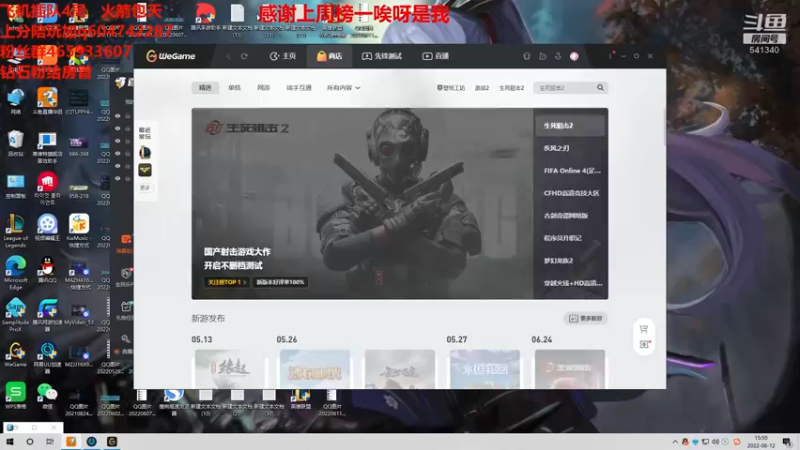Open the 05.27 game thumbnail

(x=485, y=369)
